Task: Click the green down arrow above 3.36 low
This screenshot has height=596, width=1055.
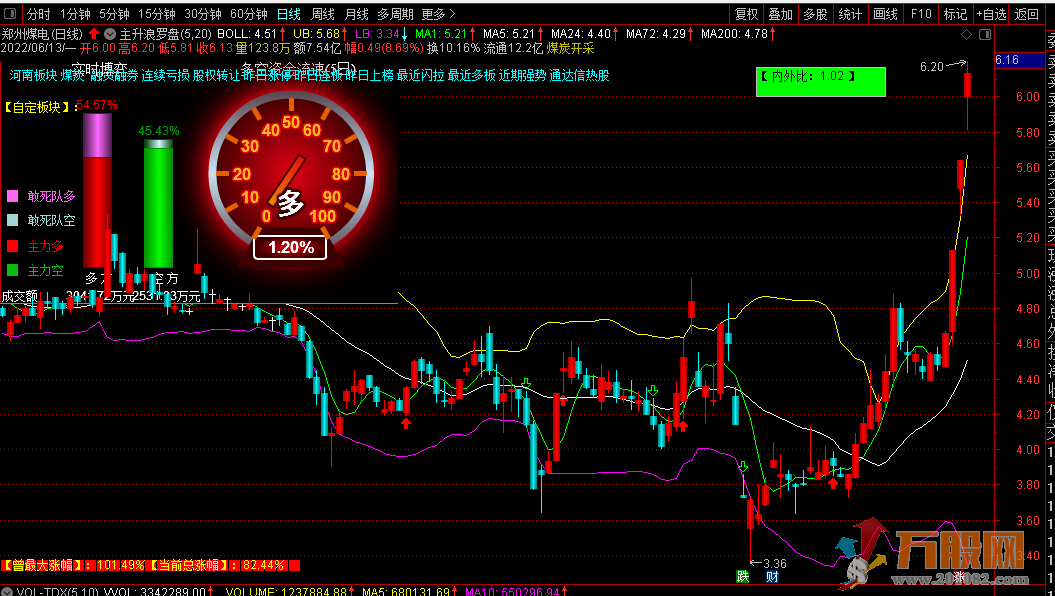Action: pyautogui.click(x=743, y=466)
